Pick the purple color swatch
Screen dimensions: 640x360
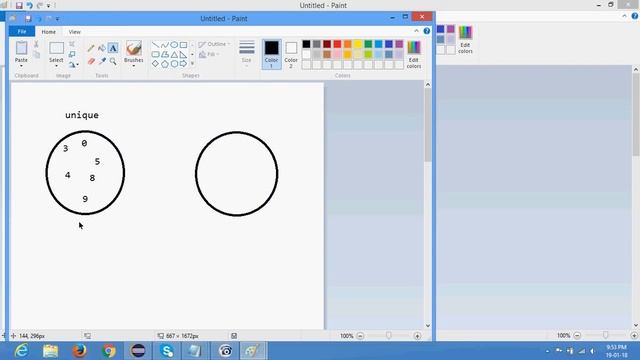[x=399, y=44]
